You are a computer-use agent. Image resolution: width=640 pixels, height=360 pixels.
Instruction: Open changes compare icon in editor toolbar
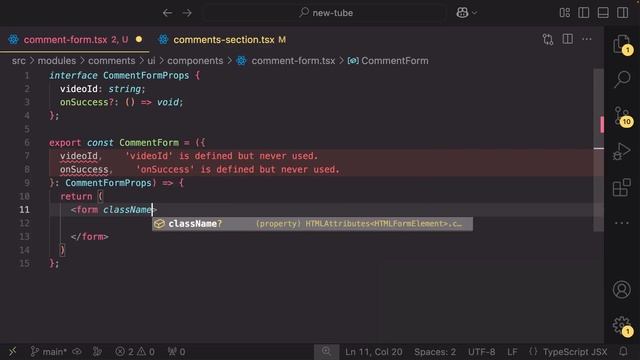pos(548,40)
